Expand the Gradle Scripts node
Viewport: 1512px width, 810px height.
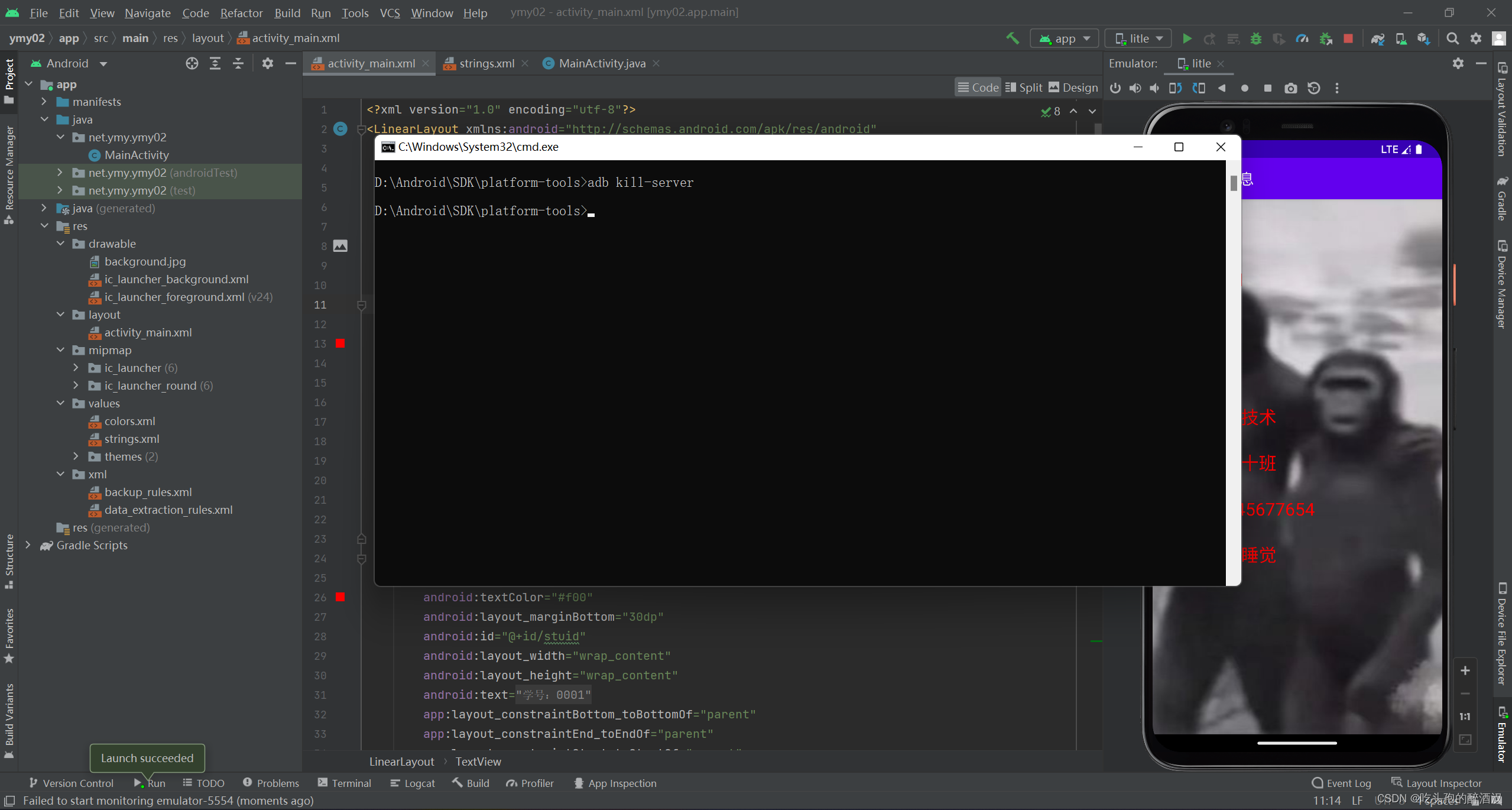pyautogui.click(x=28, y=545)
